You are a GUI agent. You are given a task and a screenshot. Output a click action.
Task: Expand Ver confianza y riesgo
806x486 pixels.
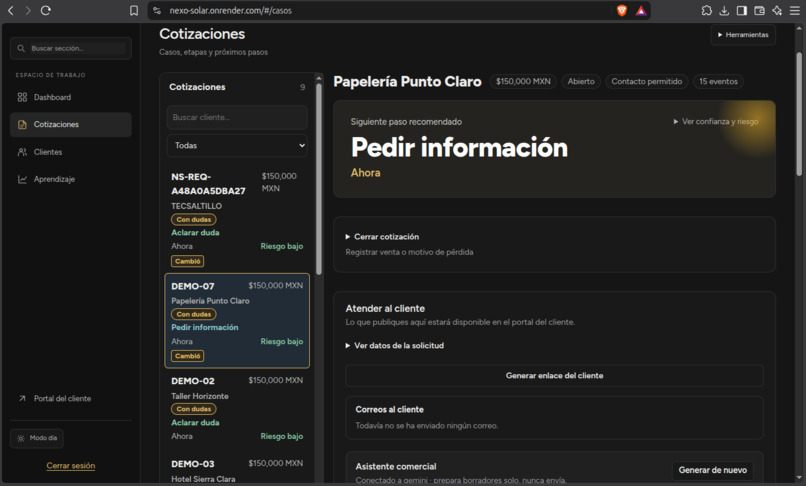[x=716, y=121]
